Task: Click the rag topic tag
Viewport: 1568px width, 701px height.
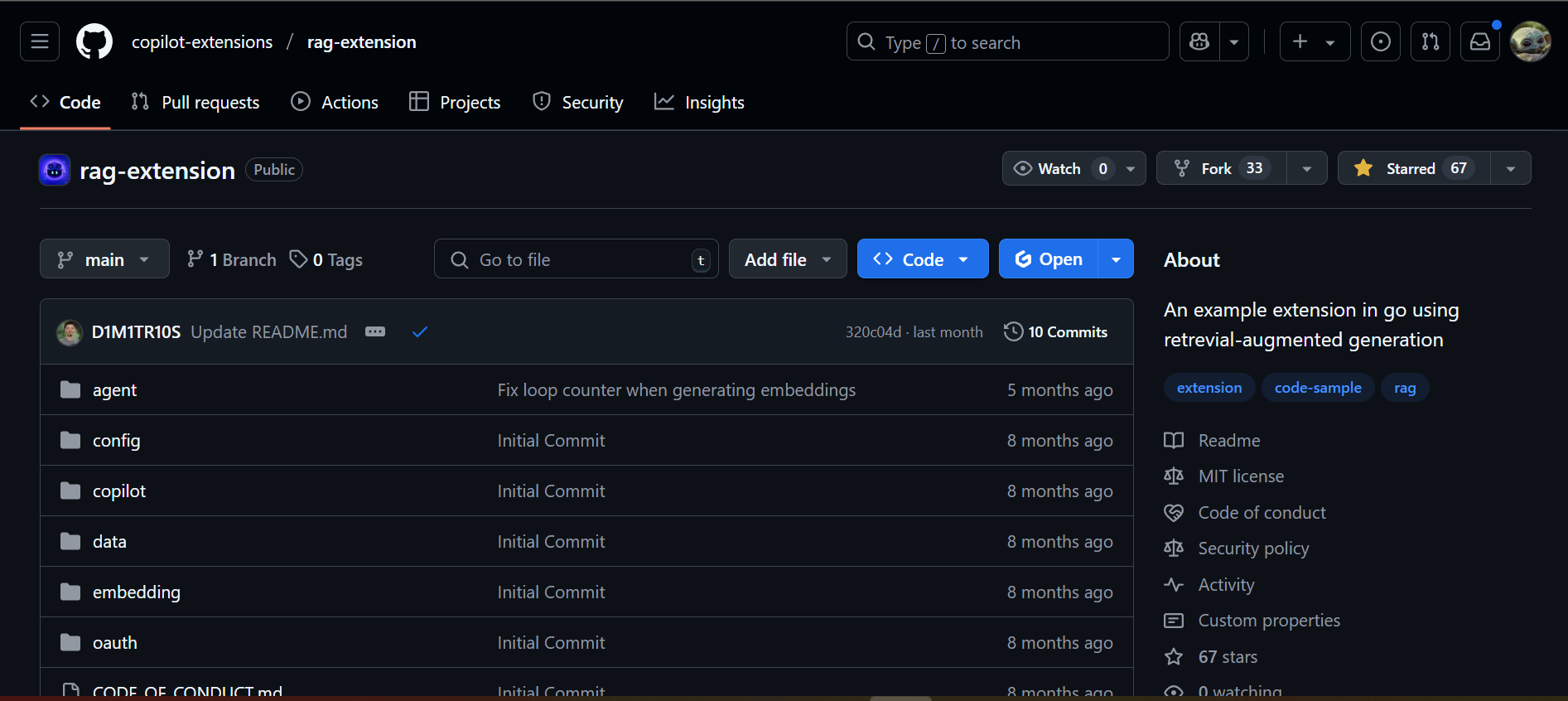Action: tap(1405, 388)
